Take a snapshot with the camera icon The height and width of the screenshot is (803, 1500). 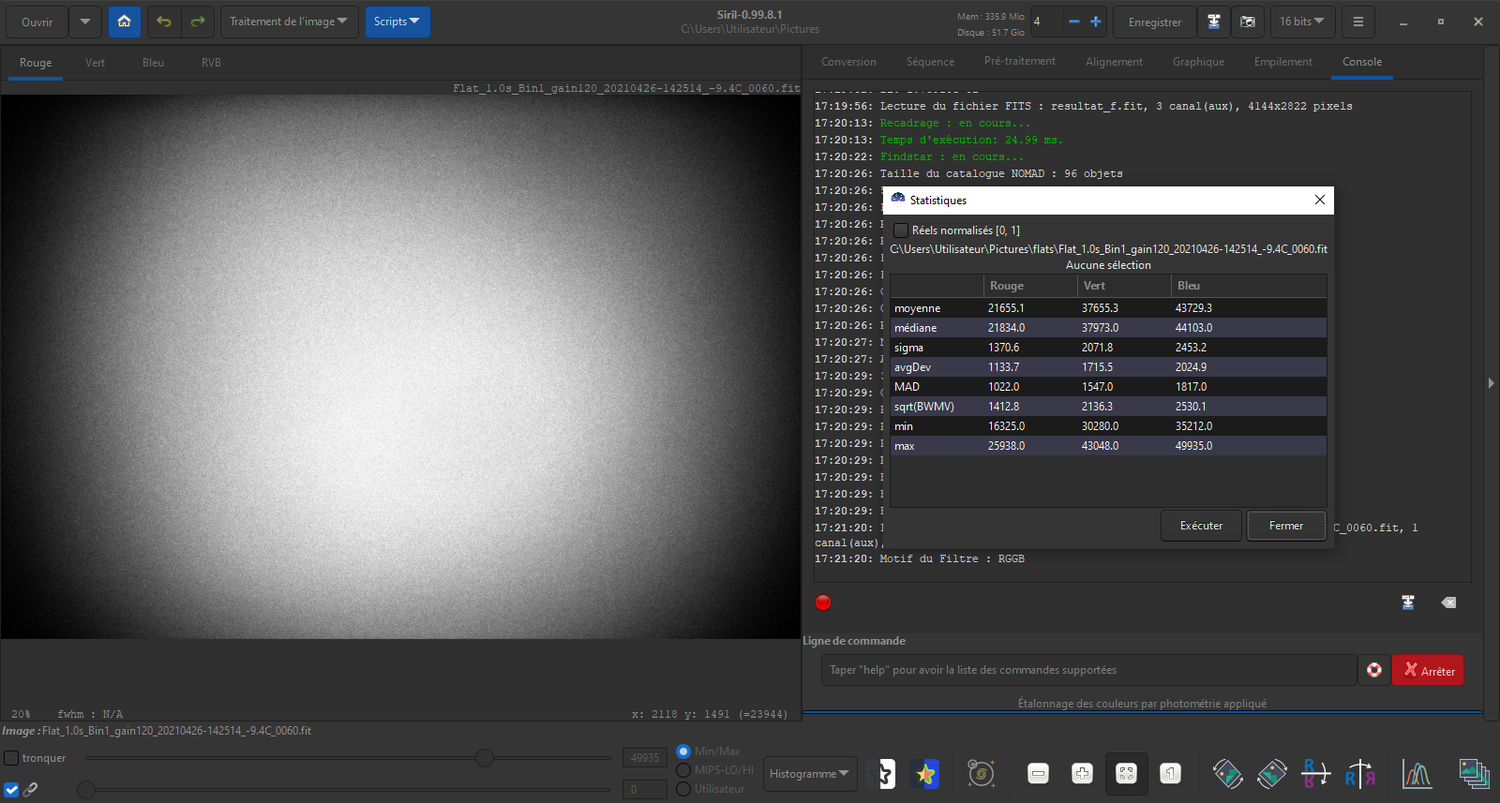(x=1248, y=22)
